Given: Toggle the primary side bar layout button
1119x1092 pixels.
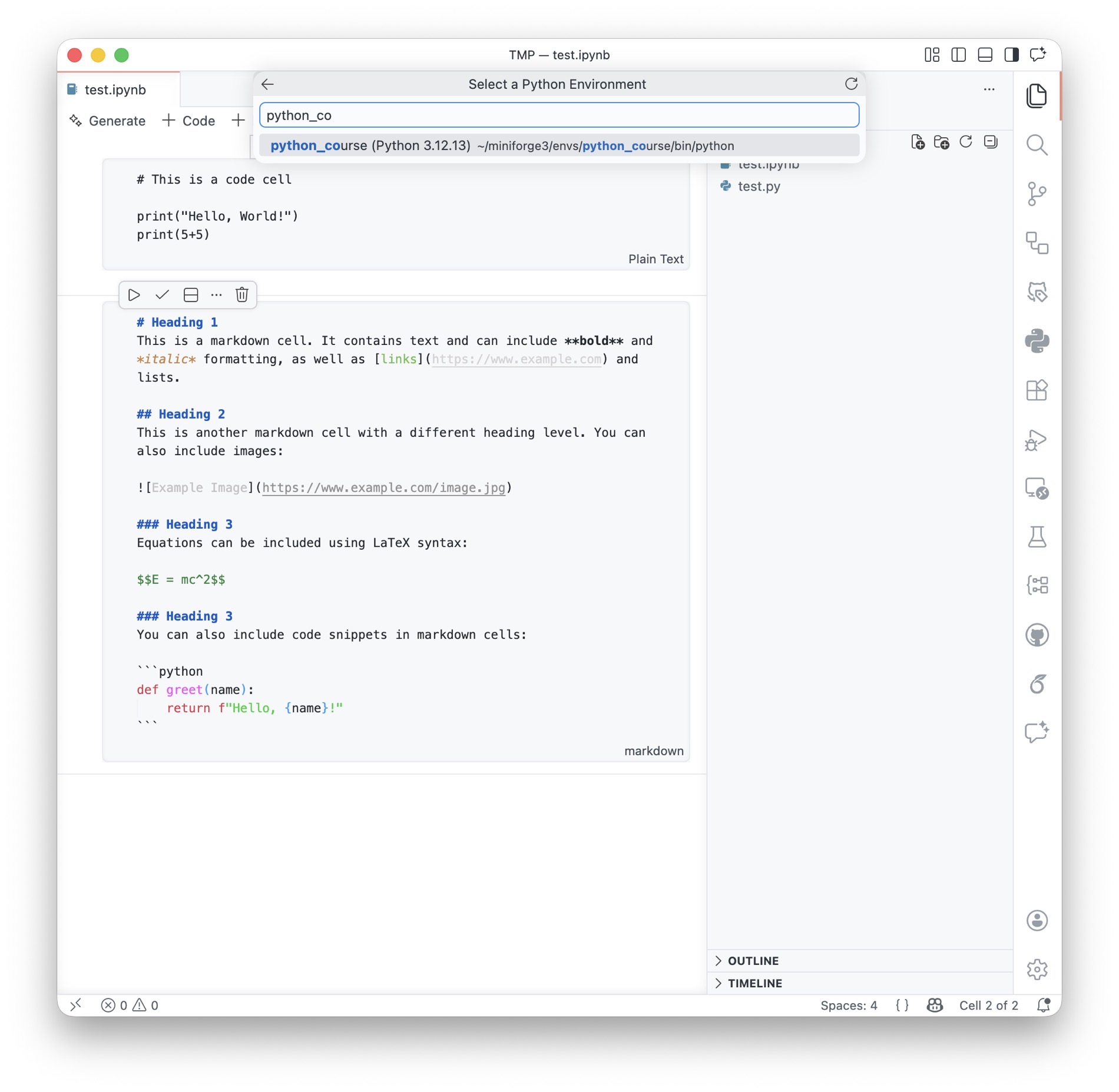Looking at the screenshot, I should [958, 55].
